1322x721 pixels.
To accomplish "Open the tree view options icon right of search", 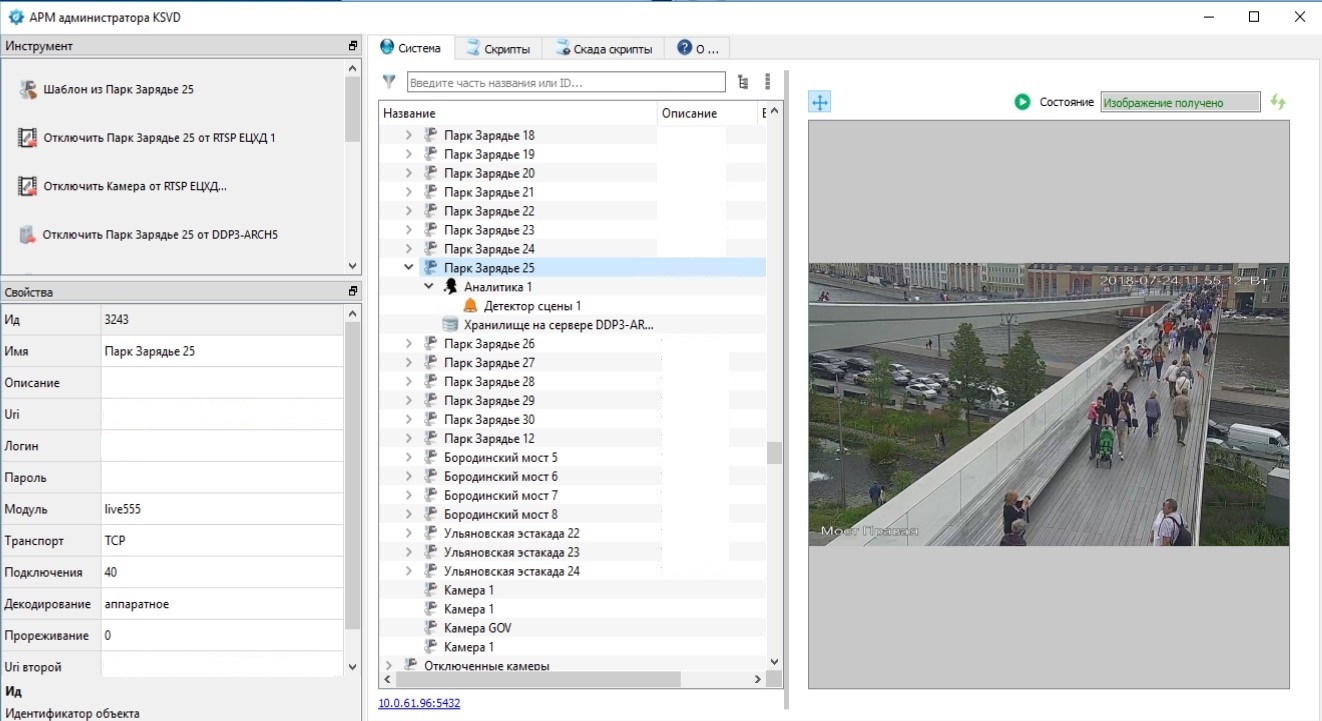I will [742, 81].
